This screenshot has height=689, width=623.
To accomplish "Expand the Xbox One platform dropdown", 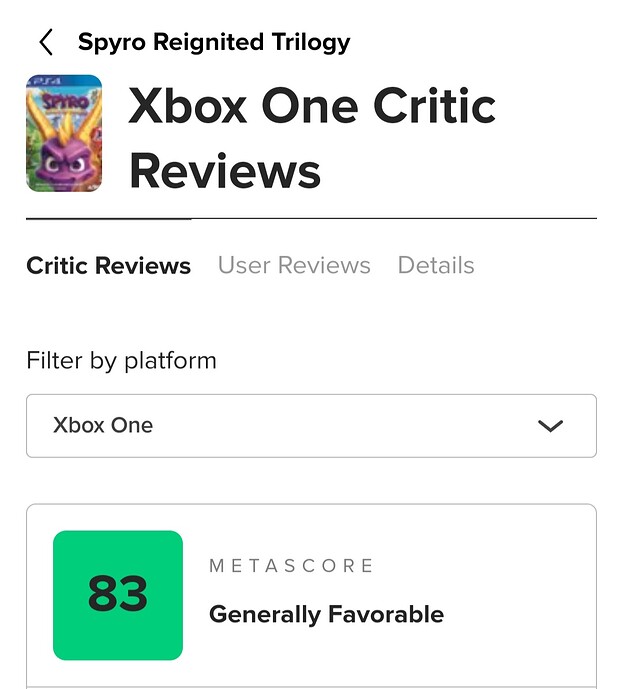I will pyautogui.click(x=311, y=425).
